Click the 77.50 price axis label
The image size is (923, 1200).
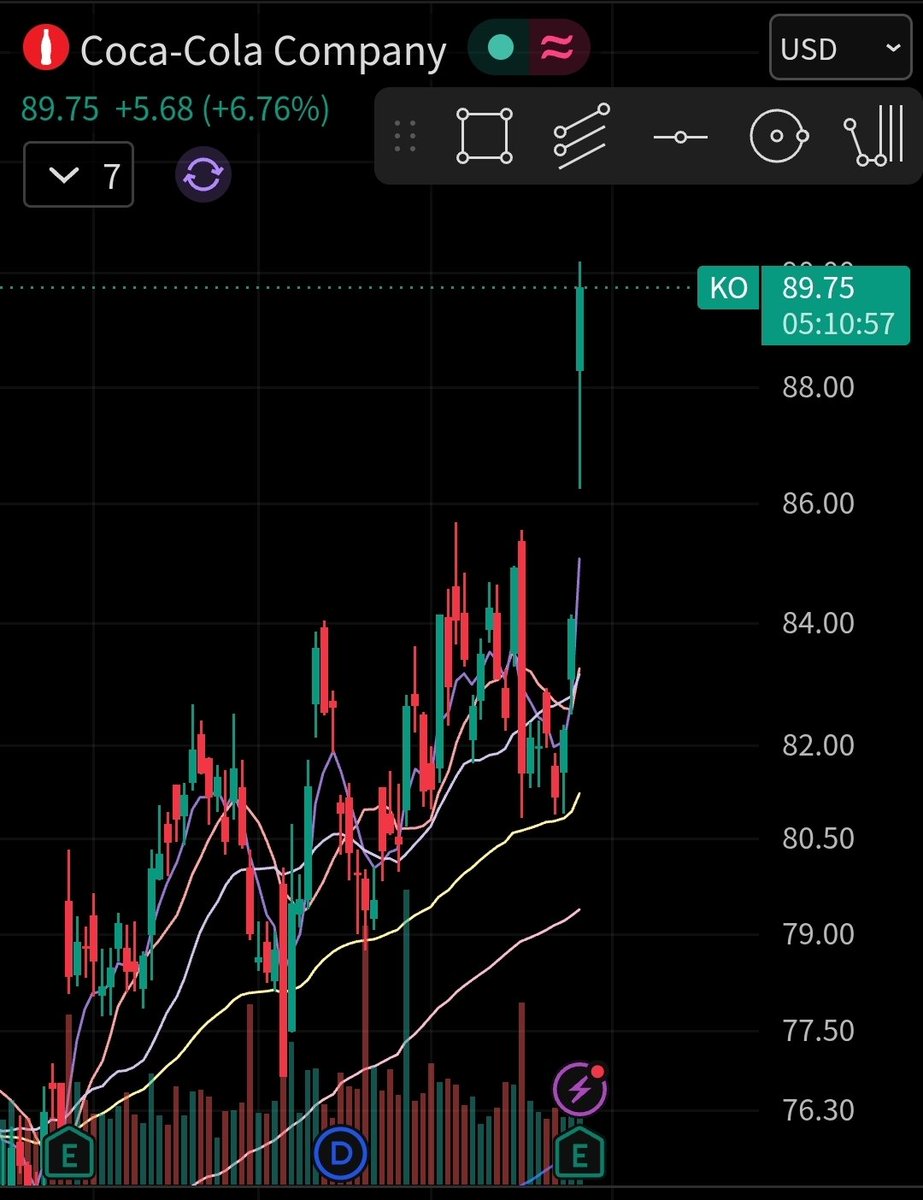click(x=819, y=1030)
